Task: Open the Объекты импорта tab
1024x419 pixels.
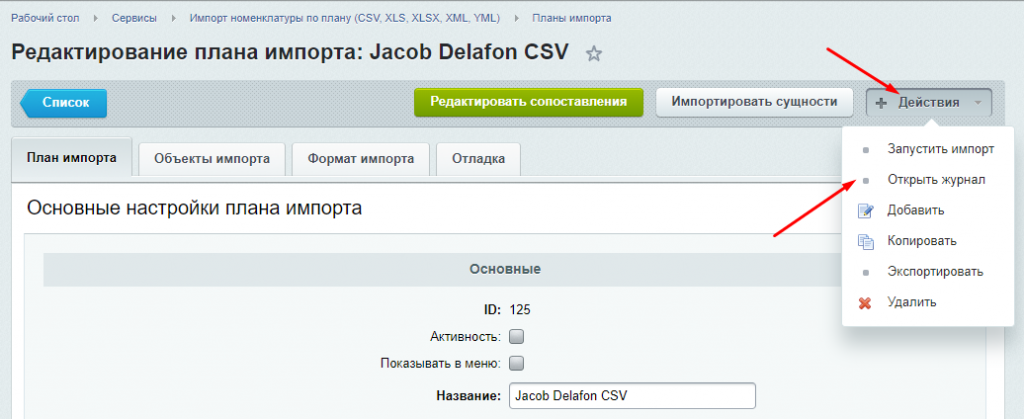Action: [212, 159]
